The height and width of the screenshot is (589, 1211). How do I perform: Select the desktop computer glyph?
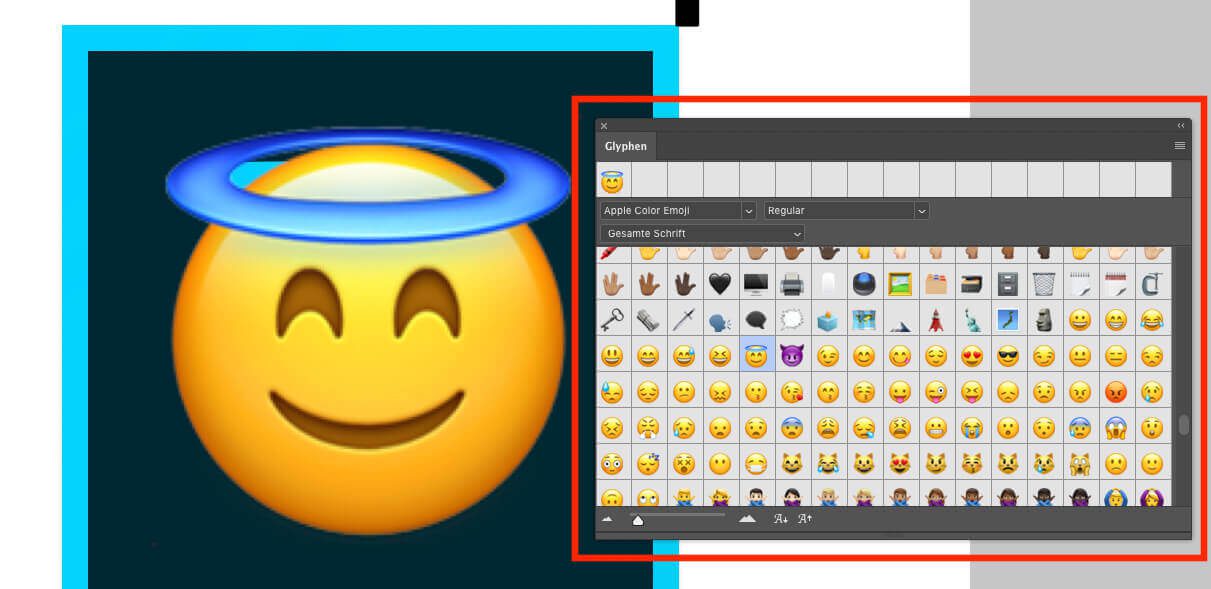[756, 285]
